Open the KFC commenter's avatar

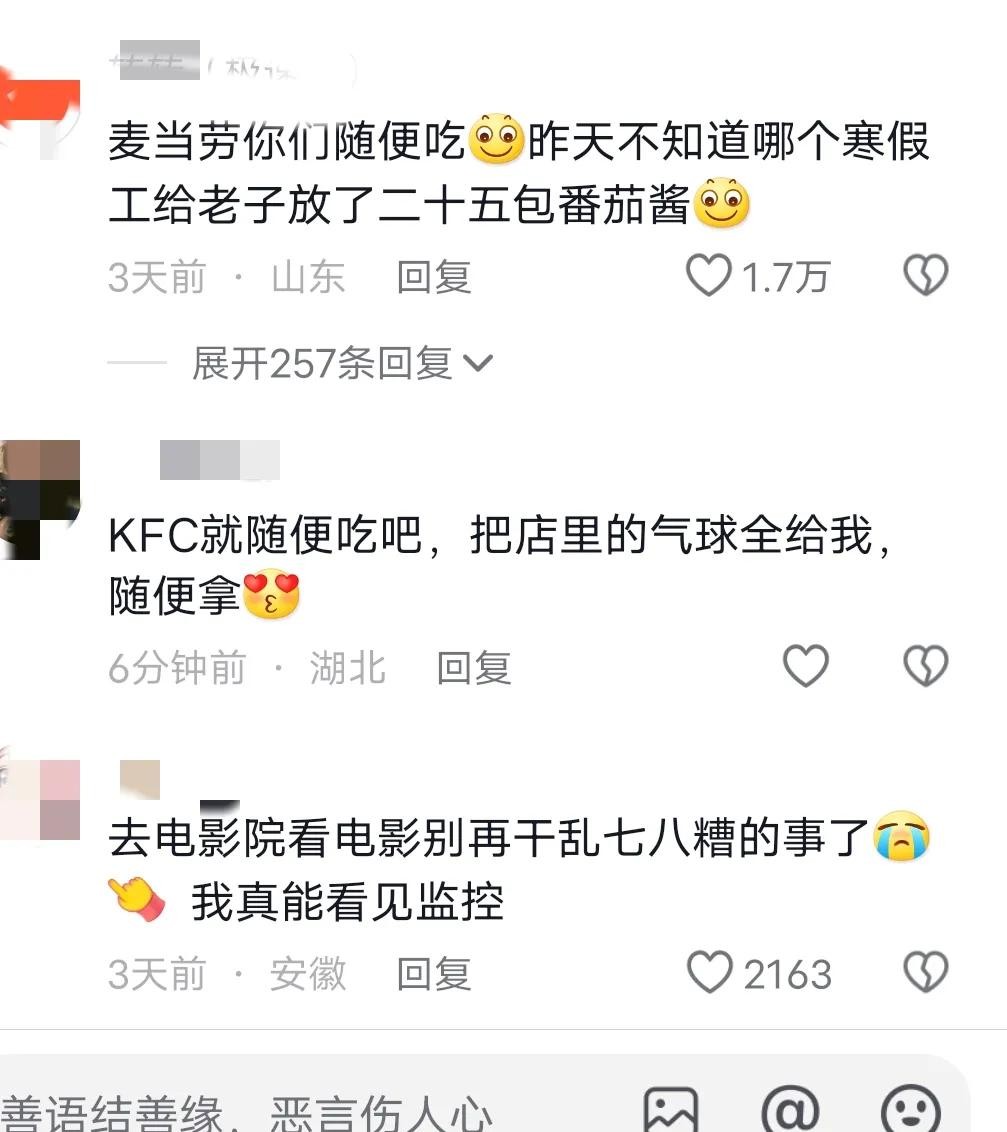pyautogui.click(x=40, y=500)
